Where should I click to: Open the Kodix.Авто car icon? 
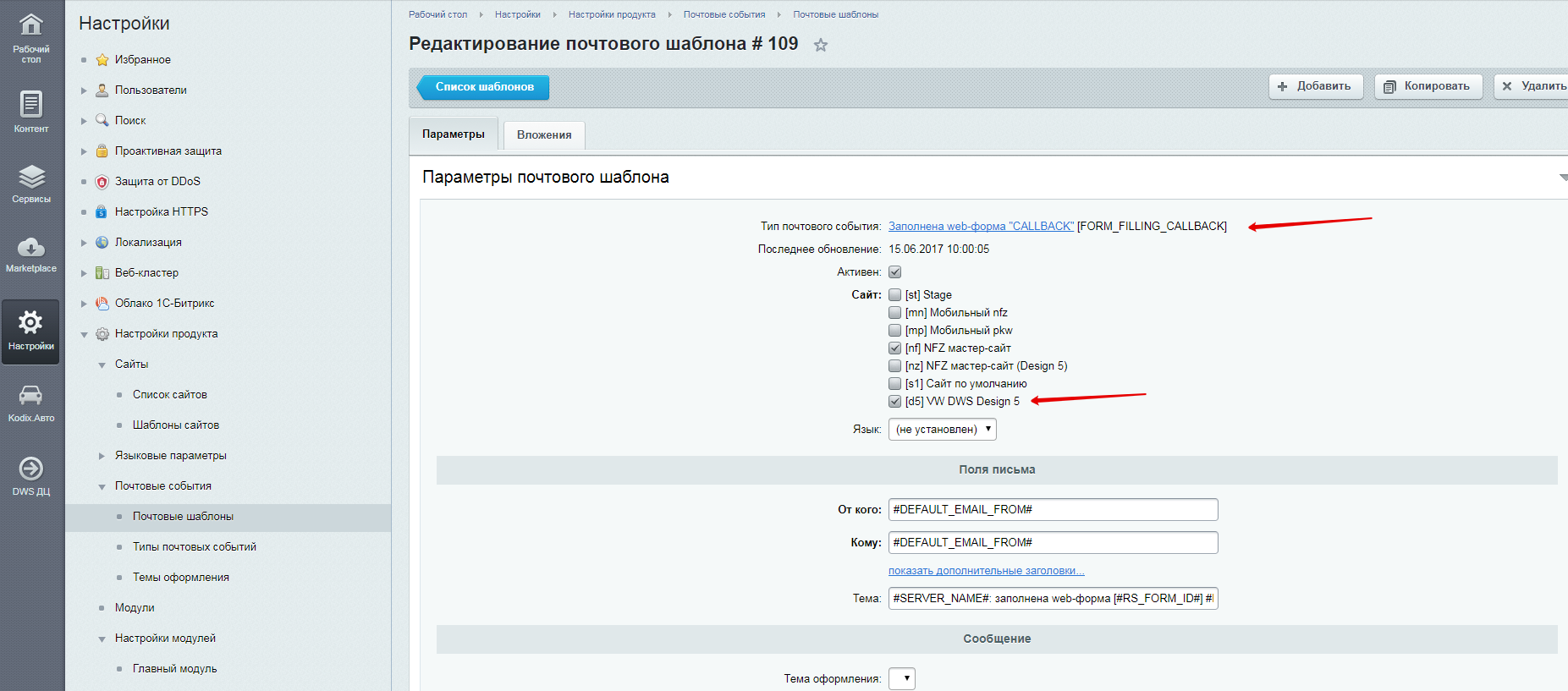30,395
